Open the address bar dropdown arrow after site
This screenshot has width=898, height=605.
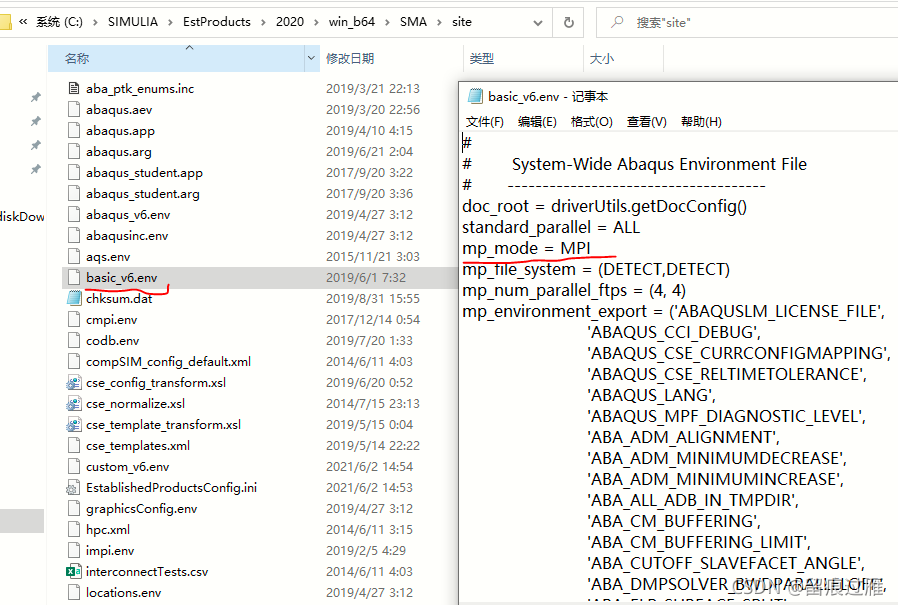click(536, 21)
